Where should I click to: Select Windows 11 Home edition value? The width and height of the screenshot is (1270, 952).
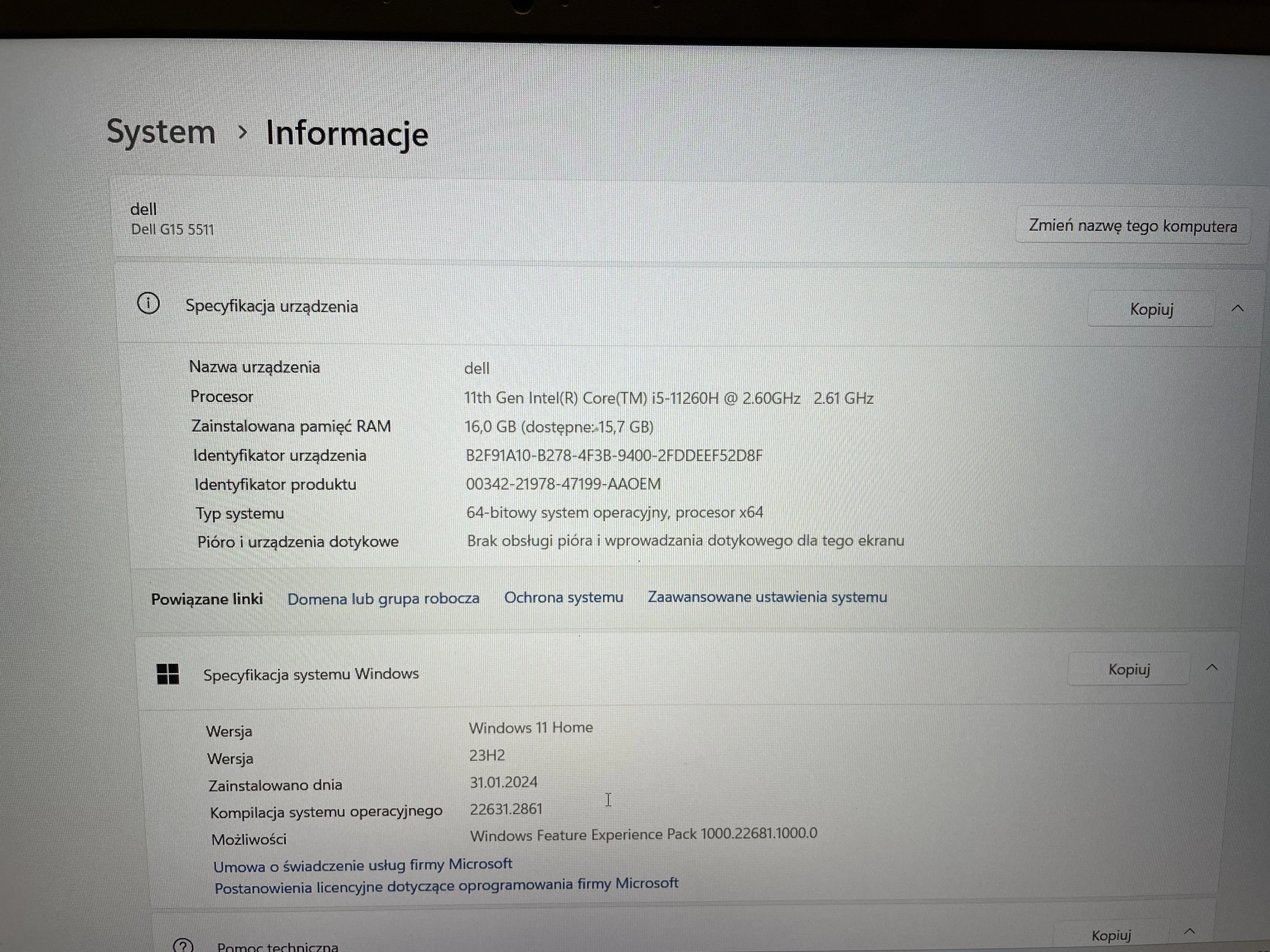[x=530, y=728]
